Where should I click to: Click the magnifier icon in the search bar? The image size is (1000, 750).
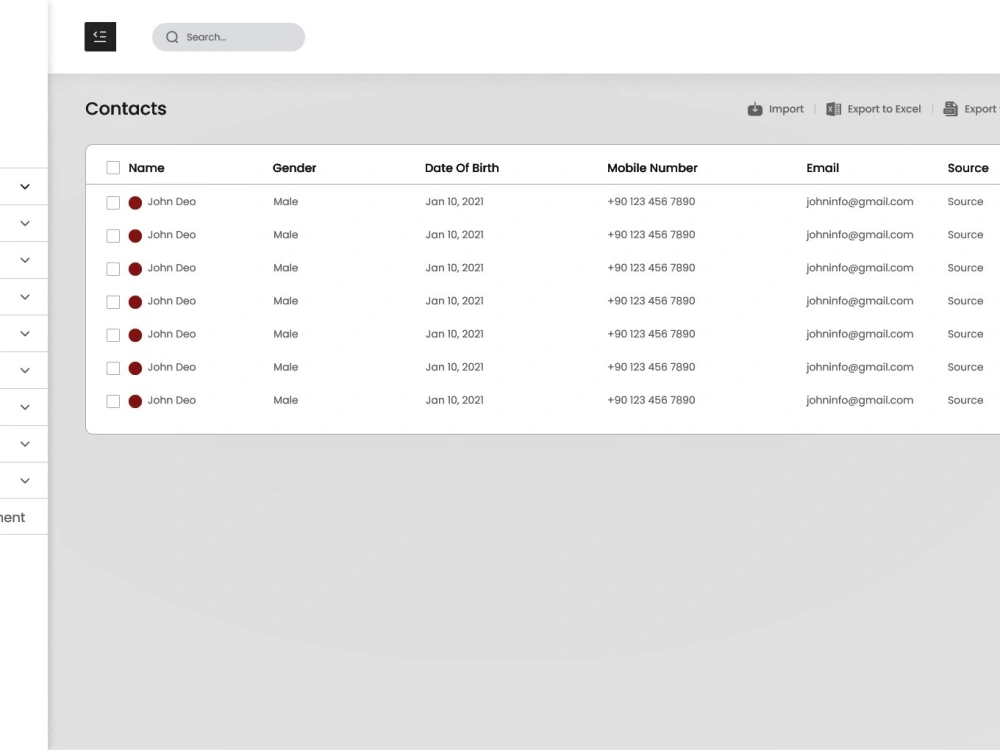172,37
